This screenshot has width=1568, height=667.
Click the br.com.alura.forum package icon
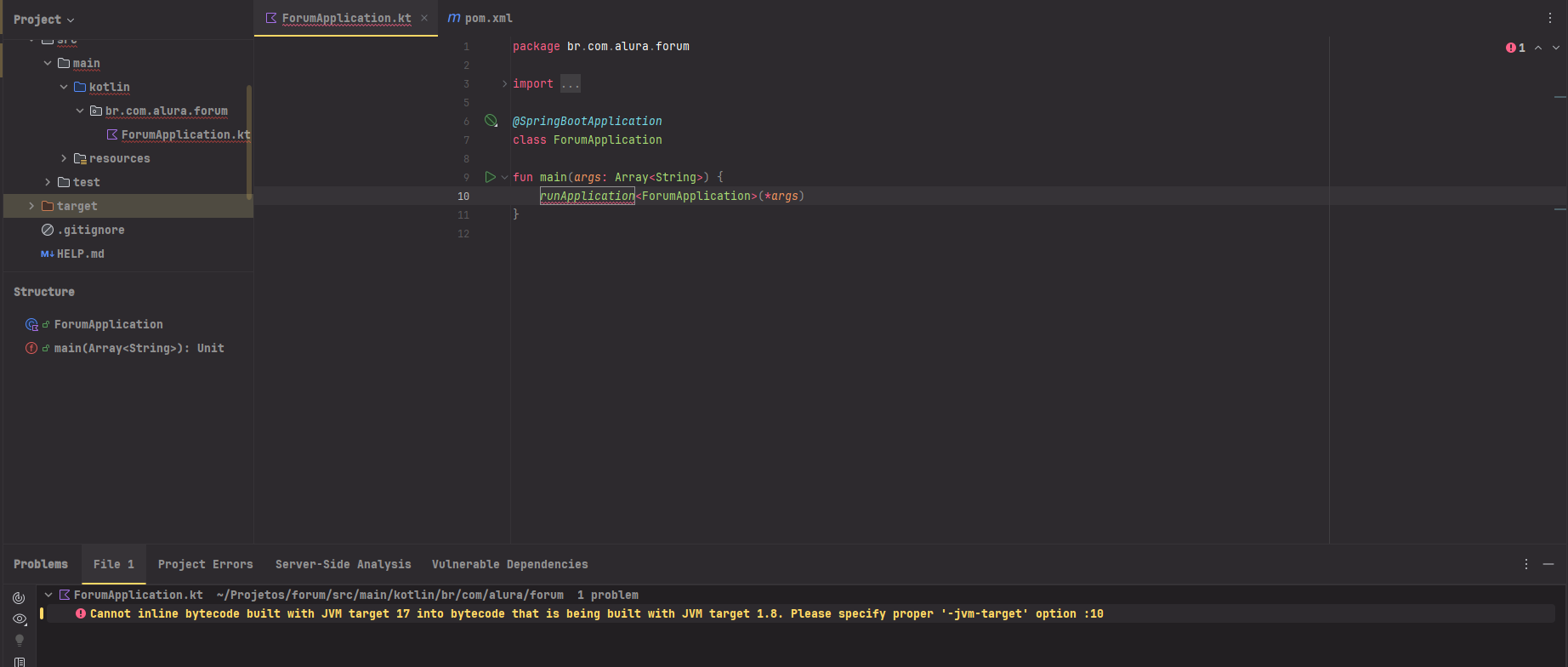click(96, 111)
